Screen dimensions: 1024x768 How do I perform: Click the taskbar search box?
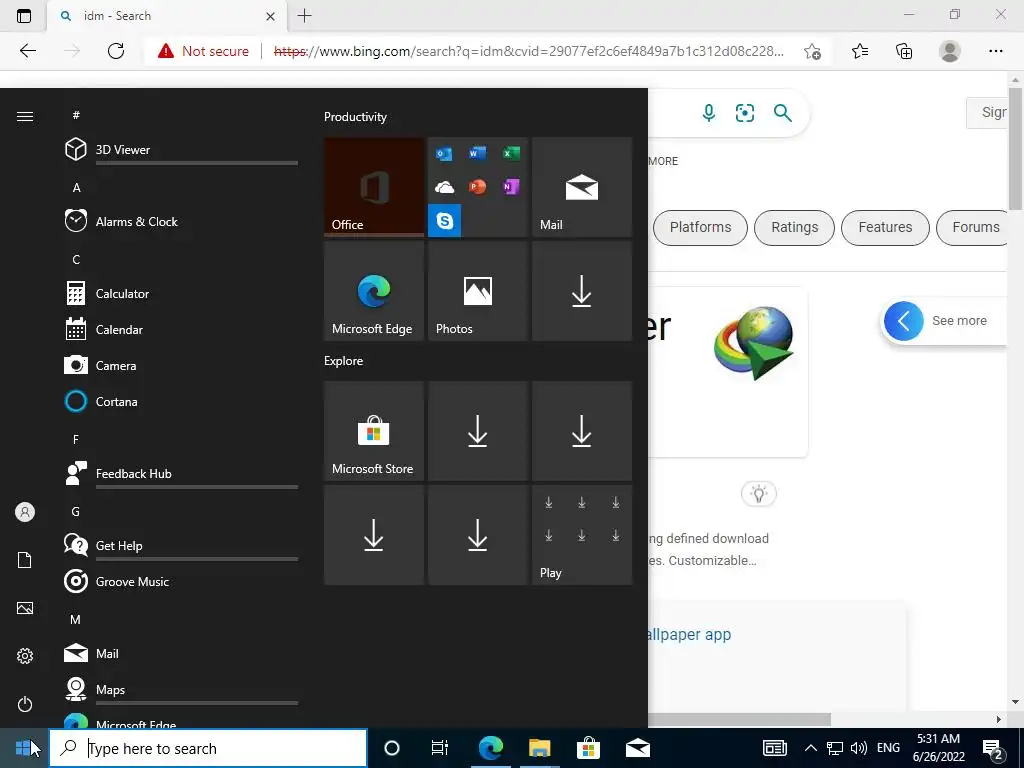click(208, 748)
